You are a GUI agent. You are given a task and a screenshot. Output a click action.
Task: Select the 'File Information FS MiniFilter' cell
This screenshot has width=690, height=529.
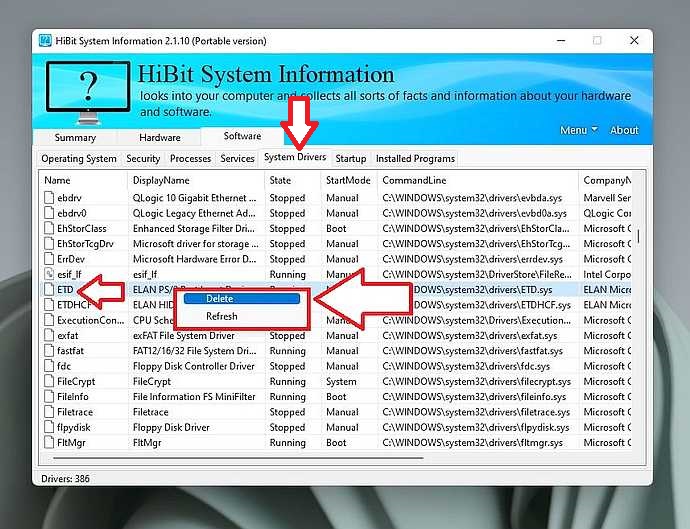[194, 397]
